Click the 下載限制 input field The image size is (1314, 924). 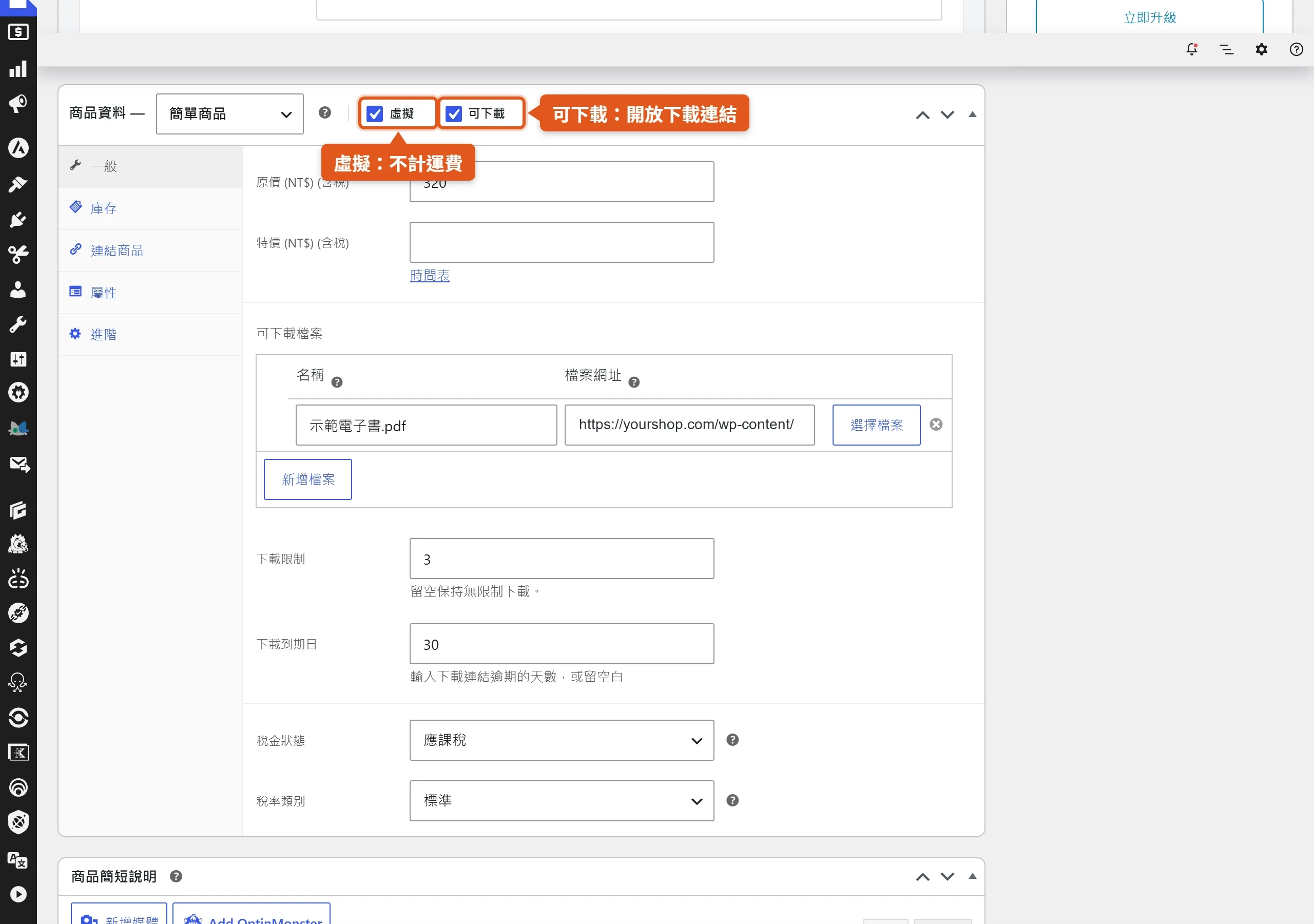pyautogui.click(x=562, y=558)
